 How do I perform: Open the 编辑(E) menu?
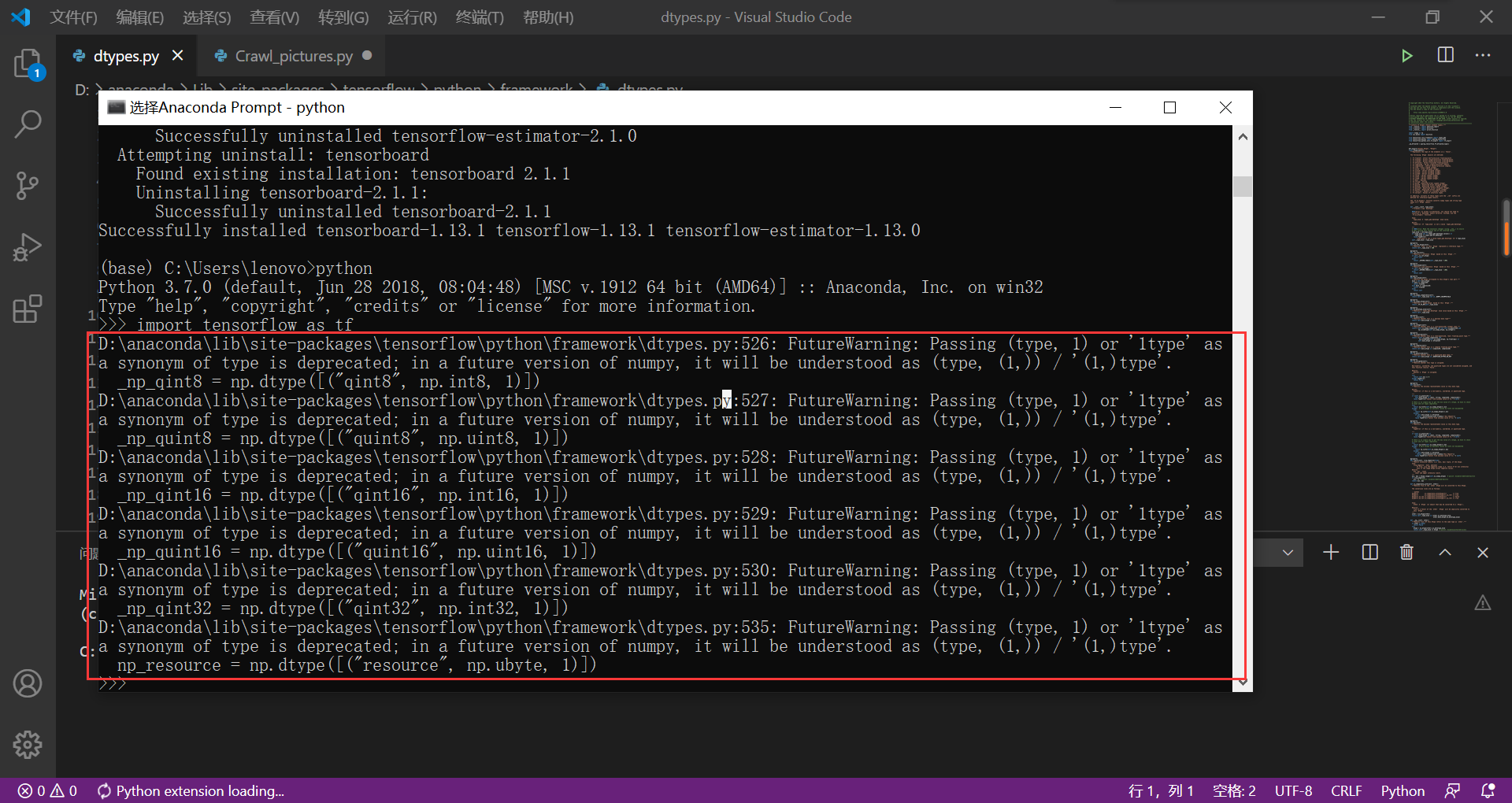(x=140, y=17)
